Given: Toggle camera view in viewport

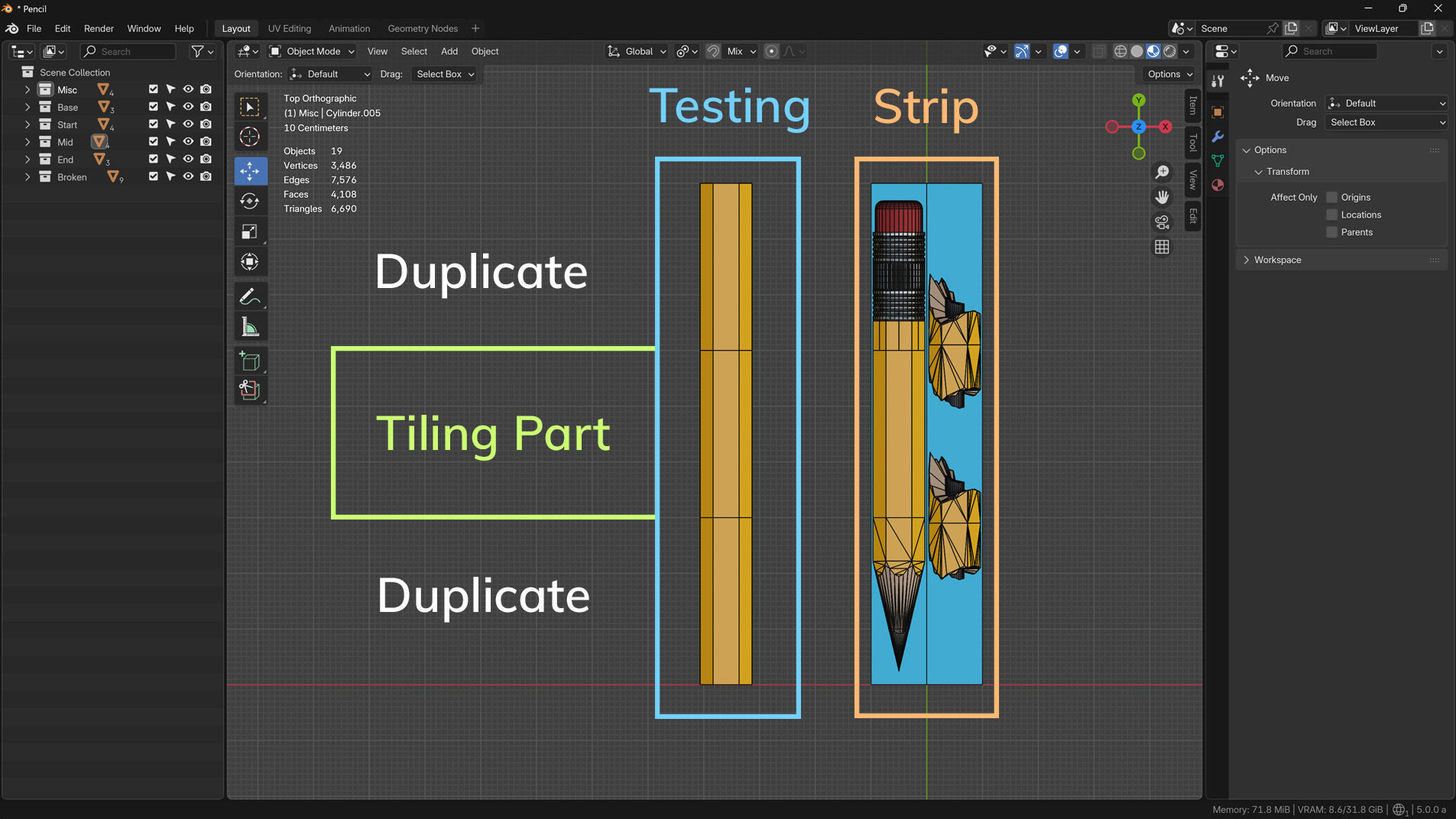Looking at the screenshot, I should 1162,222.
